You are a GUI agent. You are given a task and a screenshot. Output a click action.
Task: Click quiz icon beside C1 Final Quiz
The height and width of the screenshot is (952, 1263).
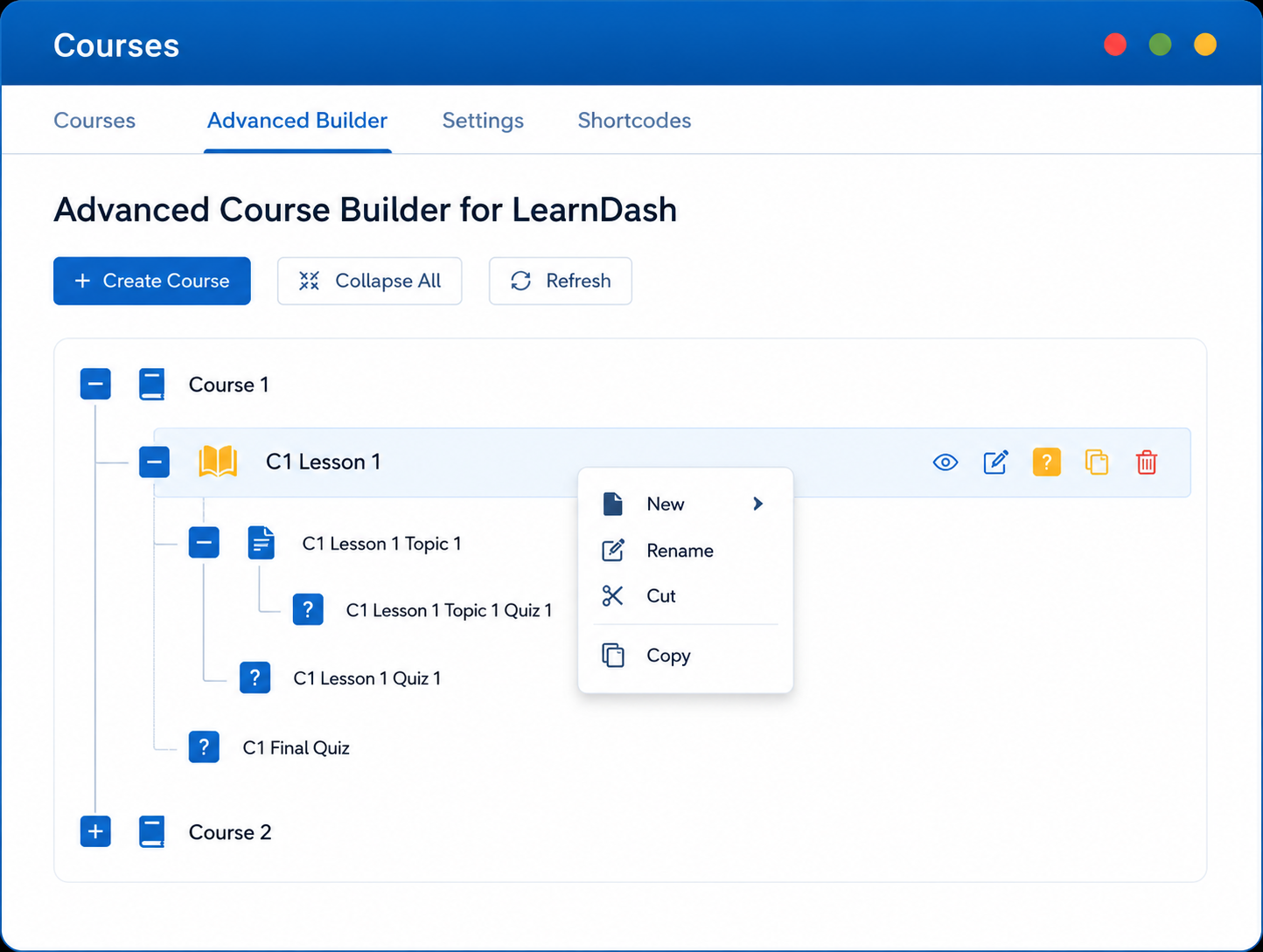tap(204, 747)
